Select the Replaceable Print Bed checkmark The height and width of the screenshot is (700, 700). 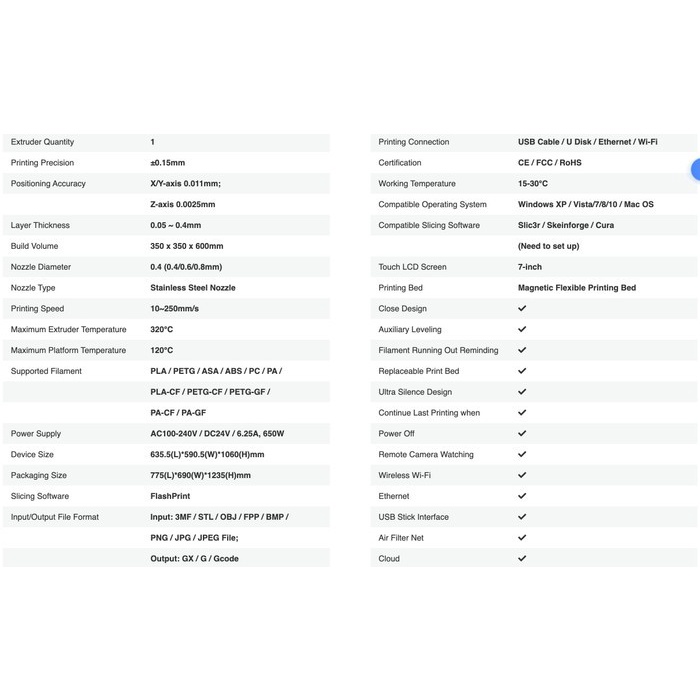click(x=522, y=371)
